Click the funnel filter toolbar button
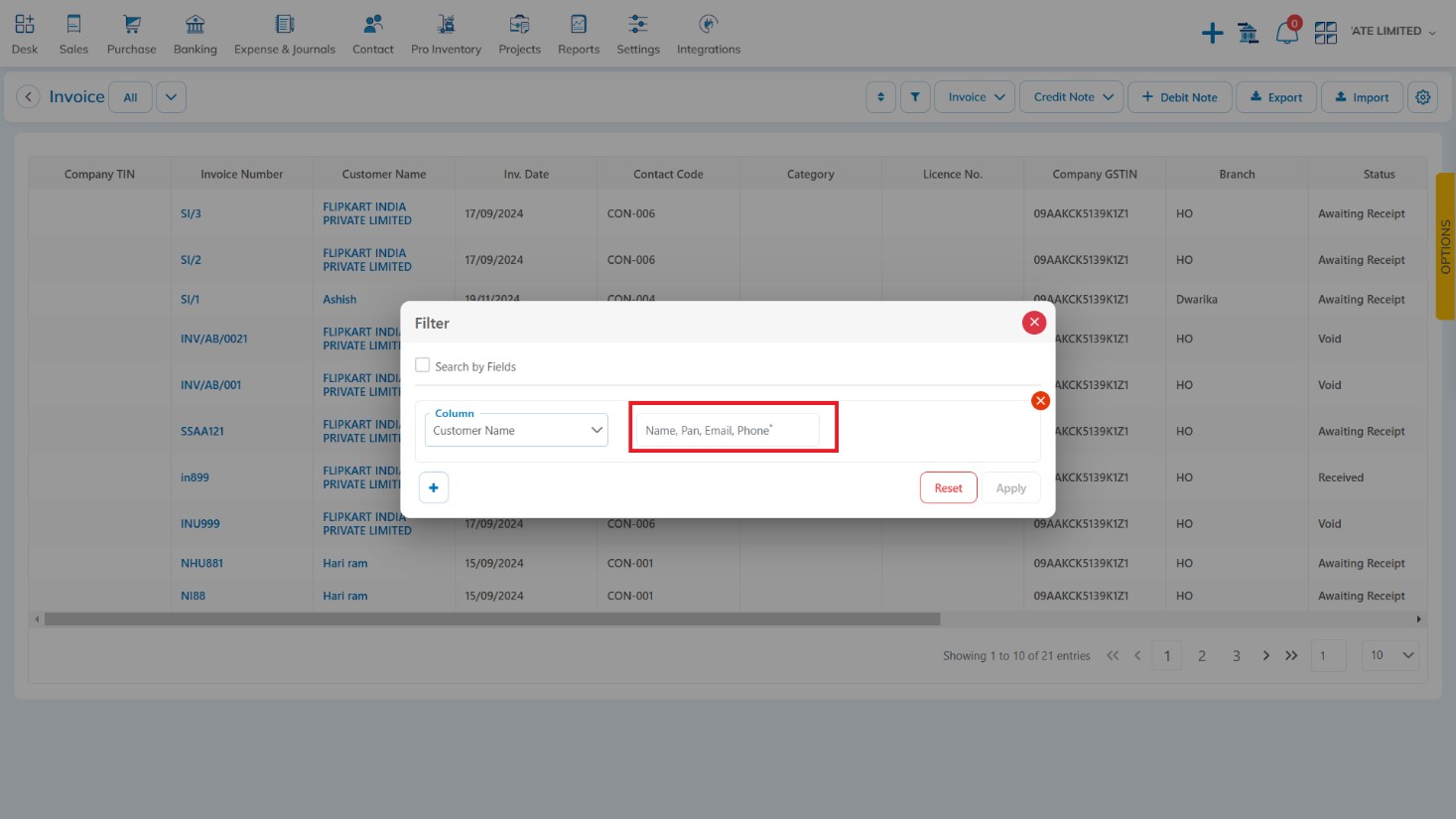 tap(915, 96)
